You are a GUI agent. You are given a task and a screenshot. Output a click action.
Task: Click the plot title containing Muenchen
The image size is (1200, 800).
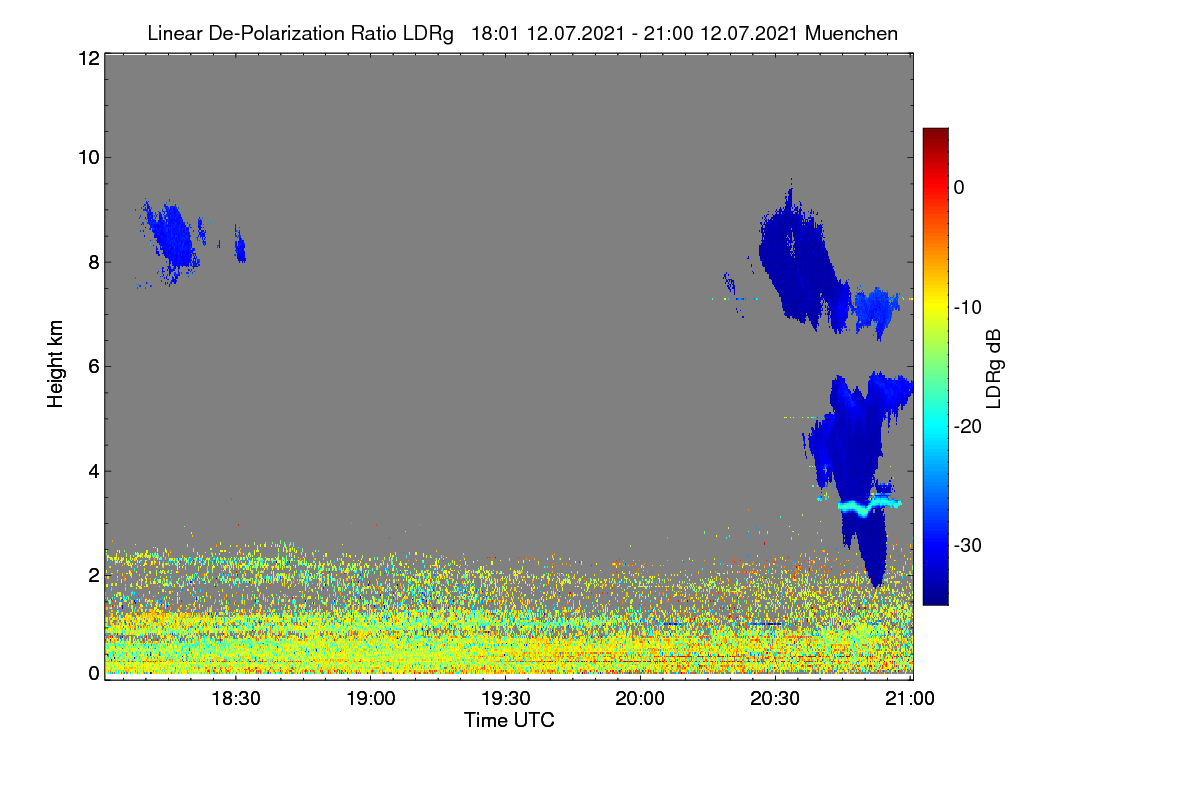pyautogui.click(x=522, y=33)
